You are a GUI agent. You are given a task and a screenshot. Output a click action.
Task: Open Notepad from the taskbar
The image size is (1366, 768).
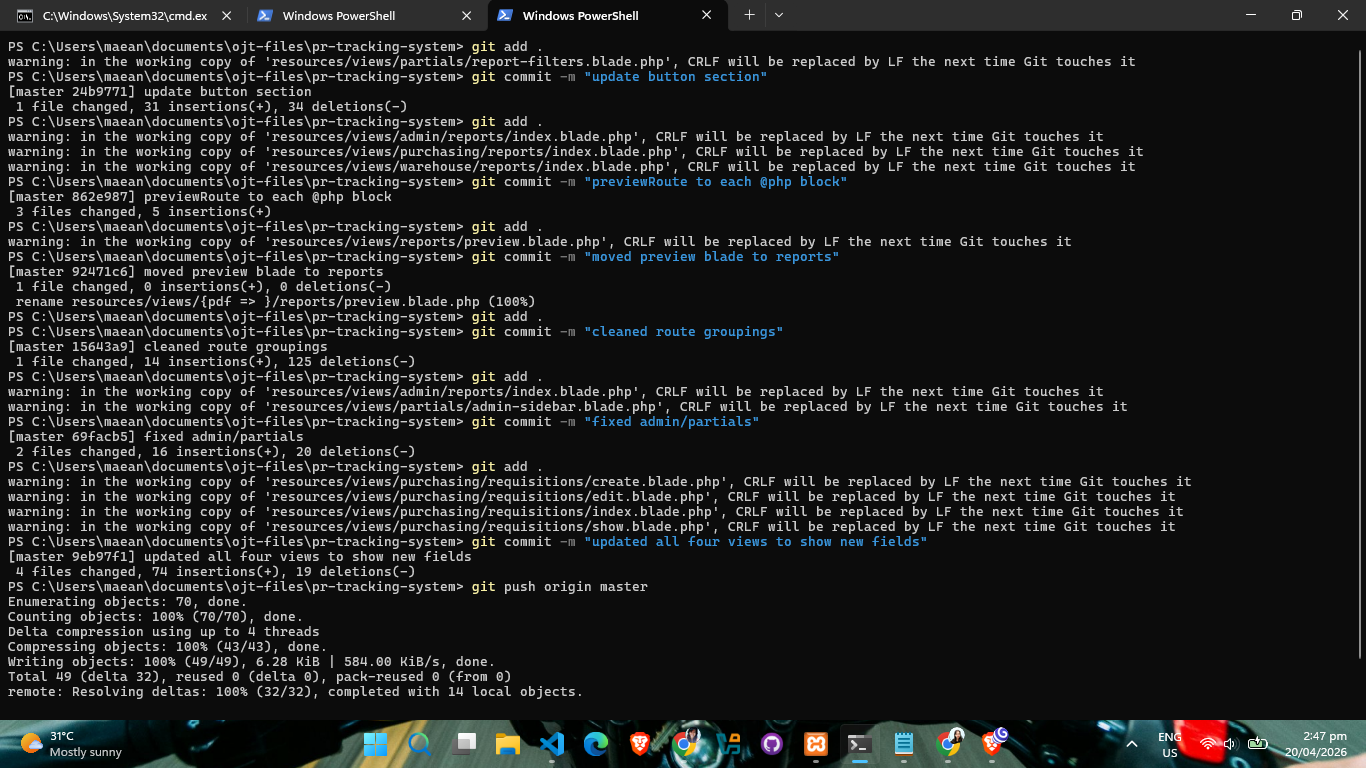(x=903, y=744)
